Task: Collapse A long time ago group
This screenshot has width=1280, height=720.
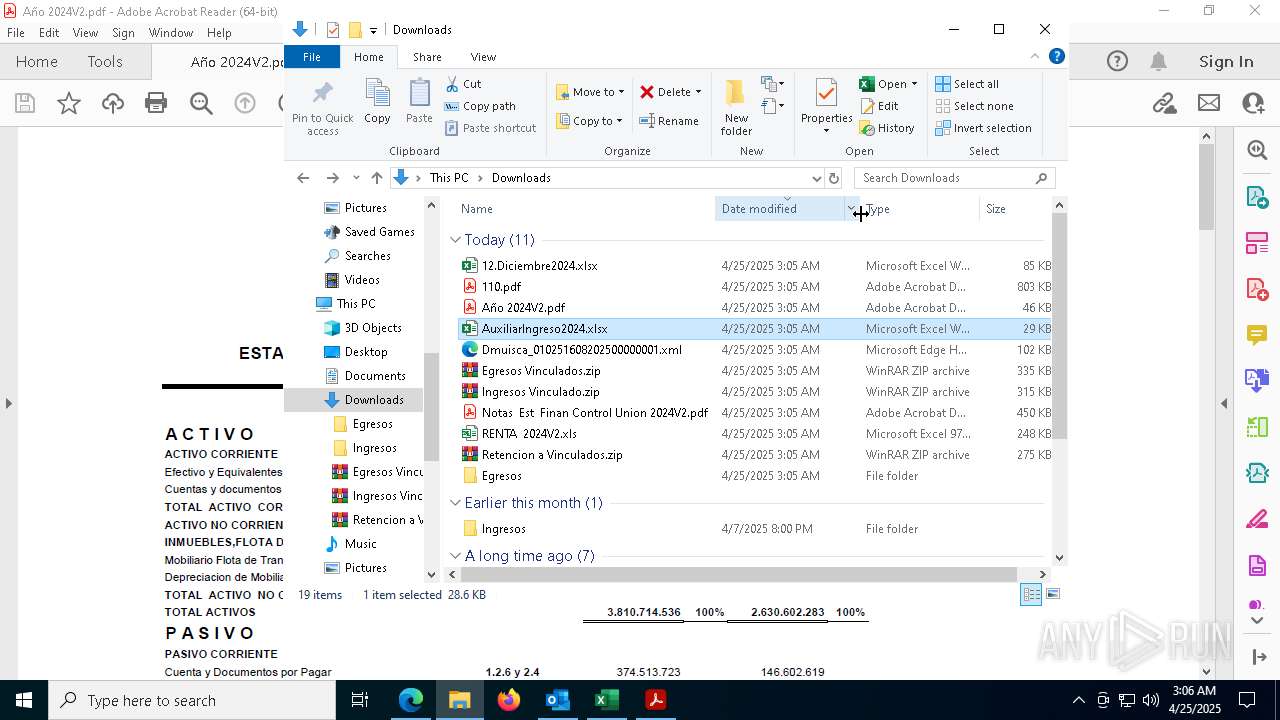Action: pyautogui.click(x=455, y=556)
